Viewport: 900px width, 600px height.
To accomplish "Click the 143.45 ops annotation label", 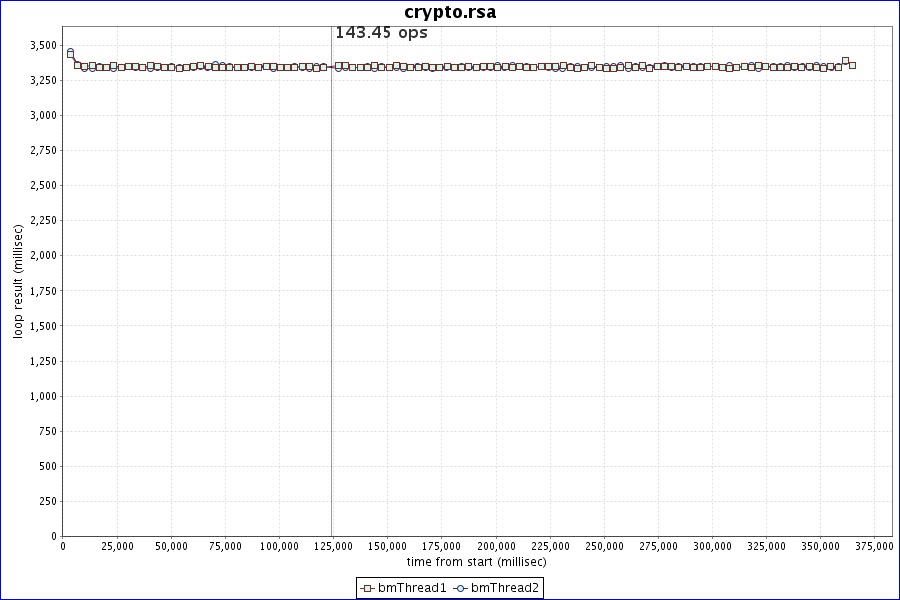I will pyautogui.click(x=381, y=33).
